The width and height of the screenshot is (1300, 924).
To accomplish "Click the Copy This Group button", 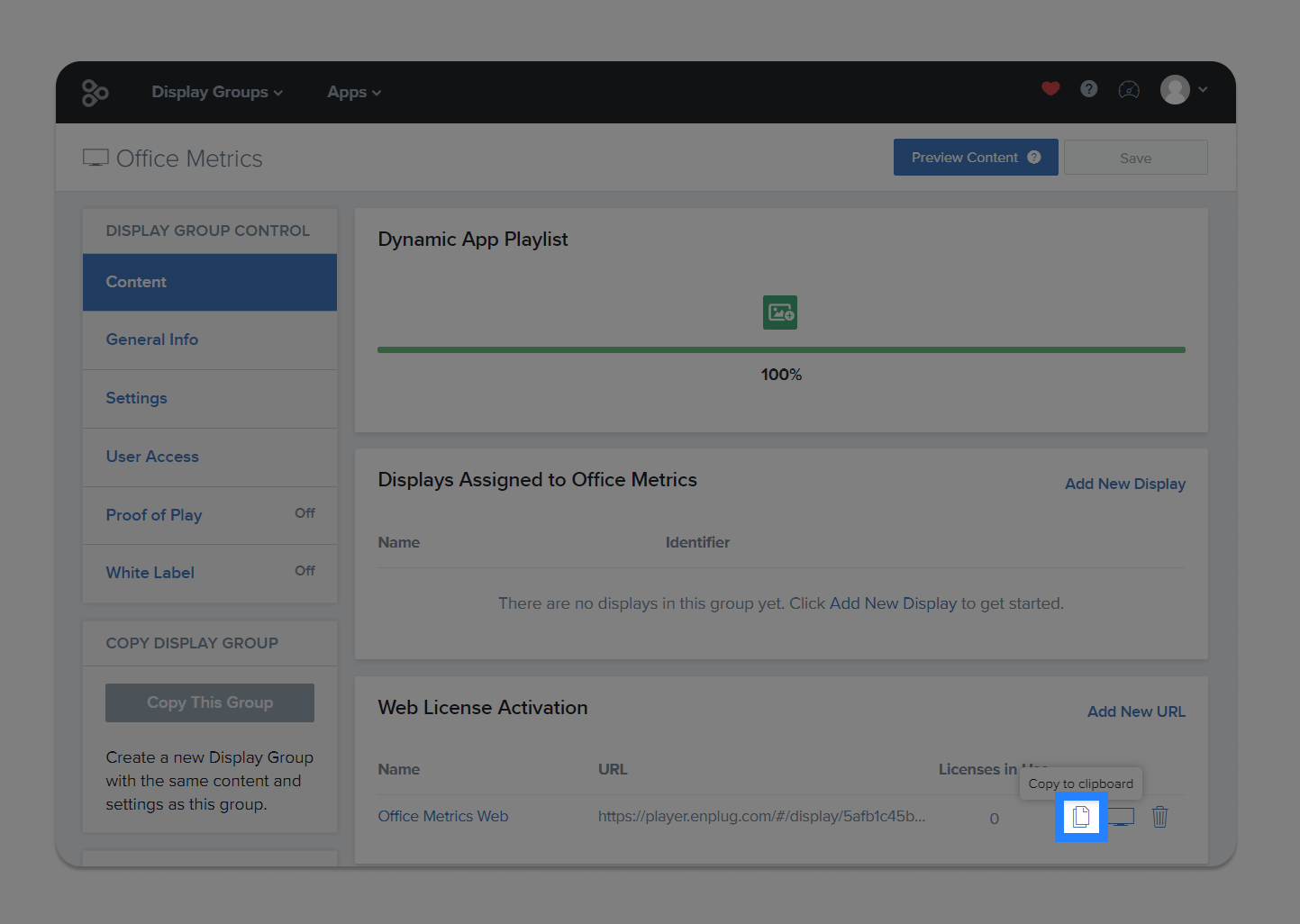I will click(210, 702).
